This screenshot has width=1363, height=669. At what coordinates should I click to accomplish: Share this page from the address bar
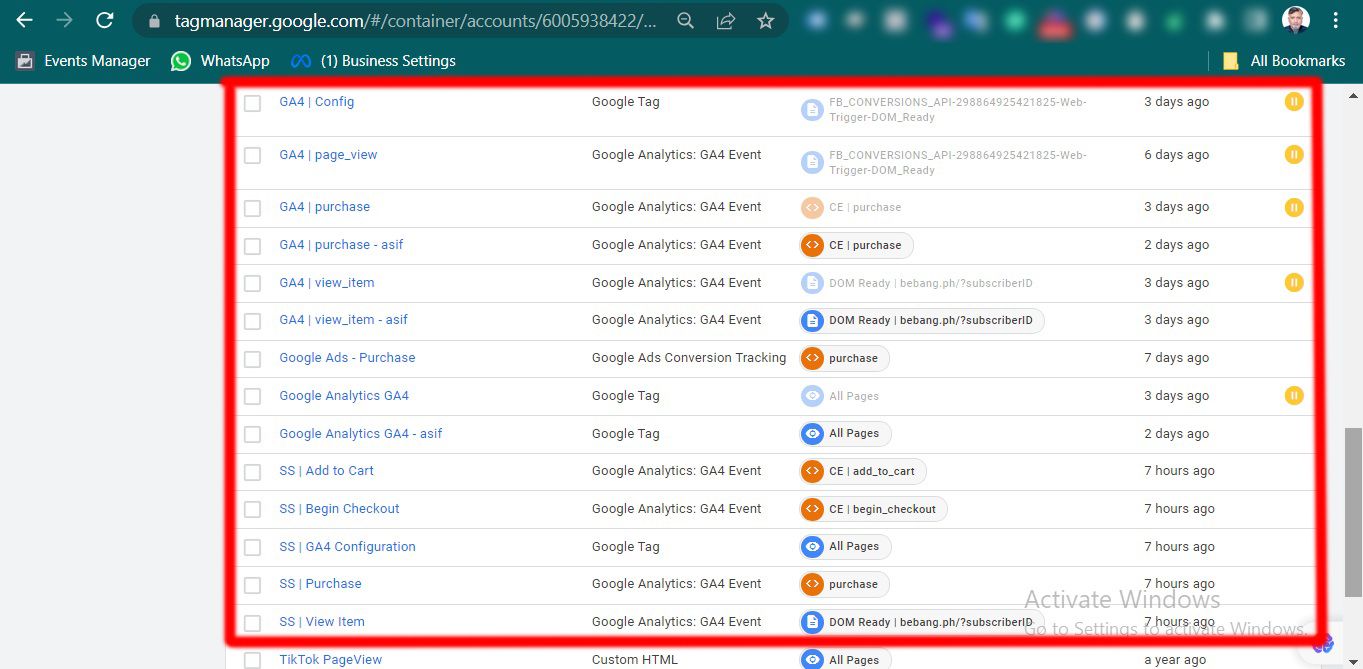[726, 20]
